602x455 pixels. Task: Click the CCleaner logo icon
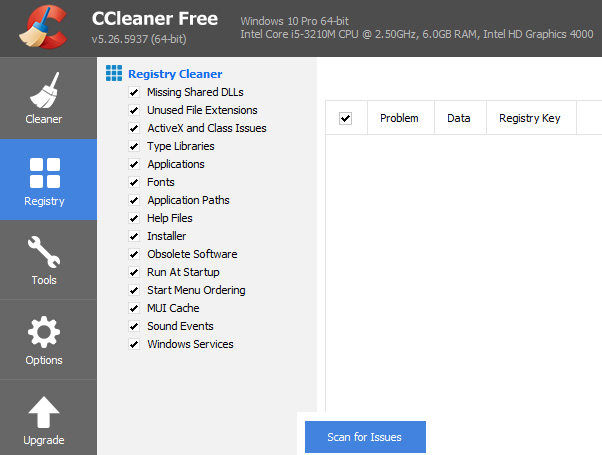[x=43, y=28]
